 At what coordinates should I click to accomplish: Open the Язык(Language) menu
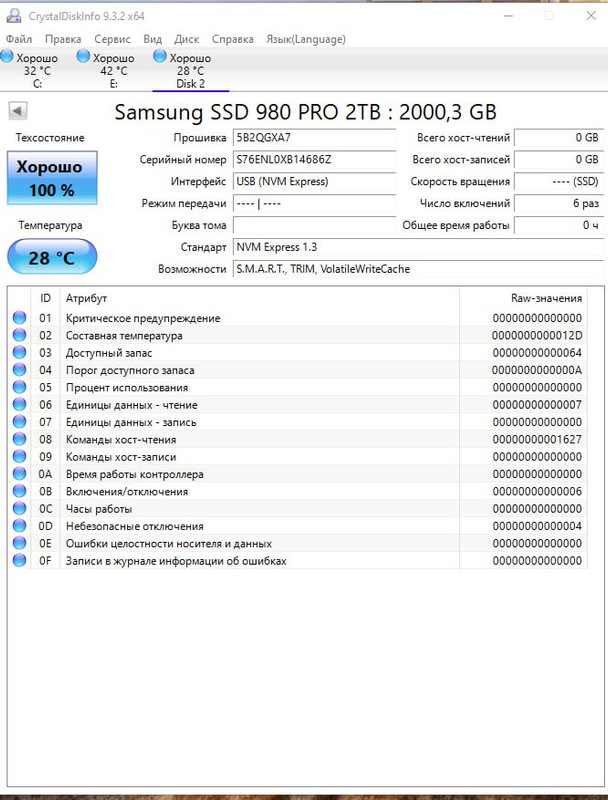coord(306,39)
